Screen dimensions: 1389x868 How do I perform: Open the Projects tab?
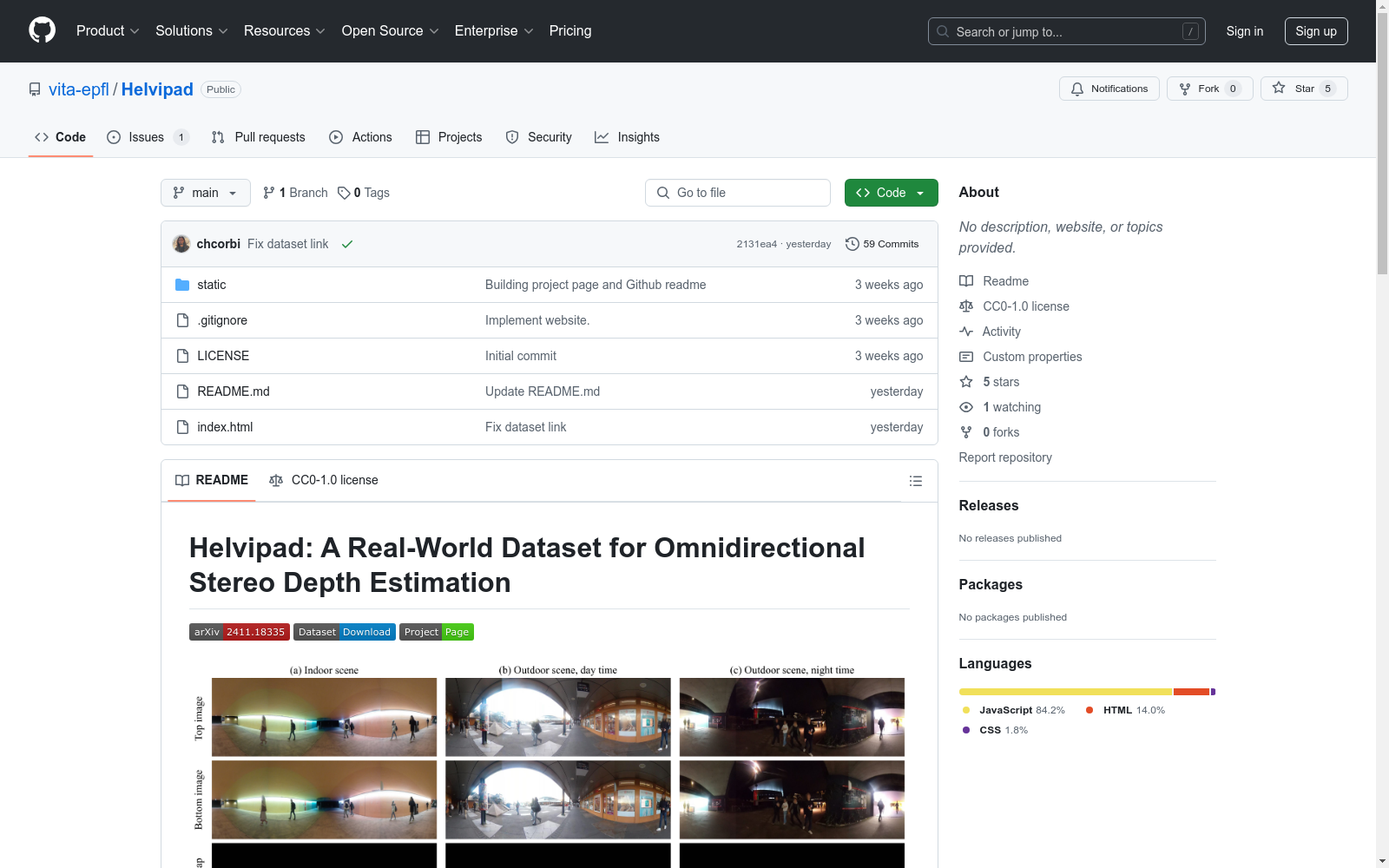point(449,137)
